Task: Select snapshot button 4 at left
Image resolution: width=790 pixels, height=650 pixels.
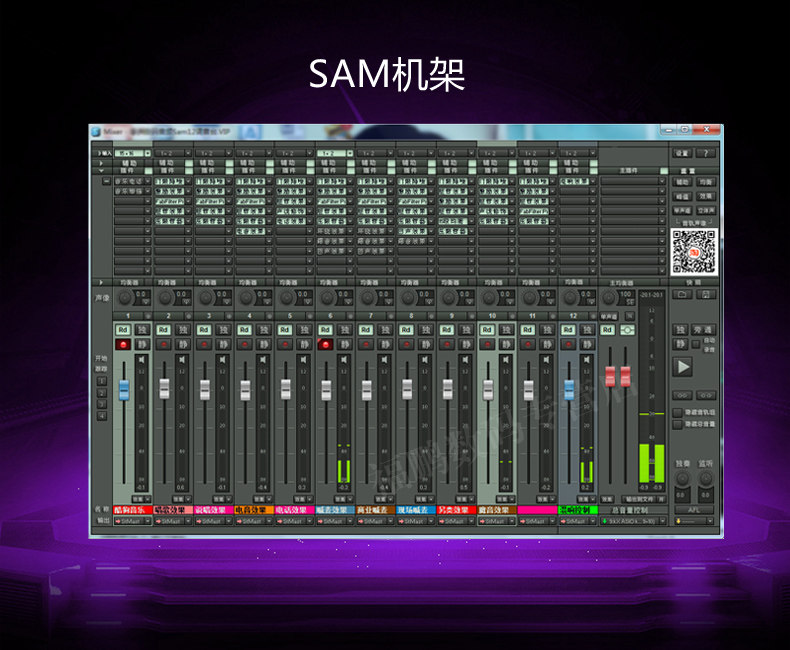Action: [x=102, y=416]
